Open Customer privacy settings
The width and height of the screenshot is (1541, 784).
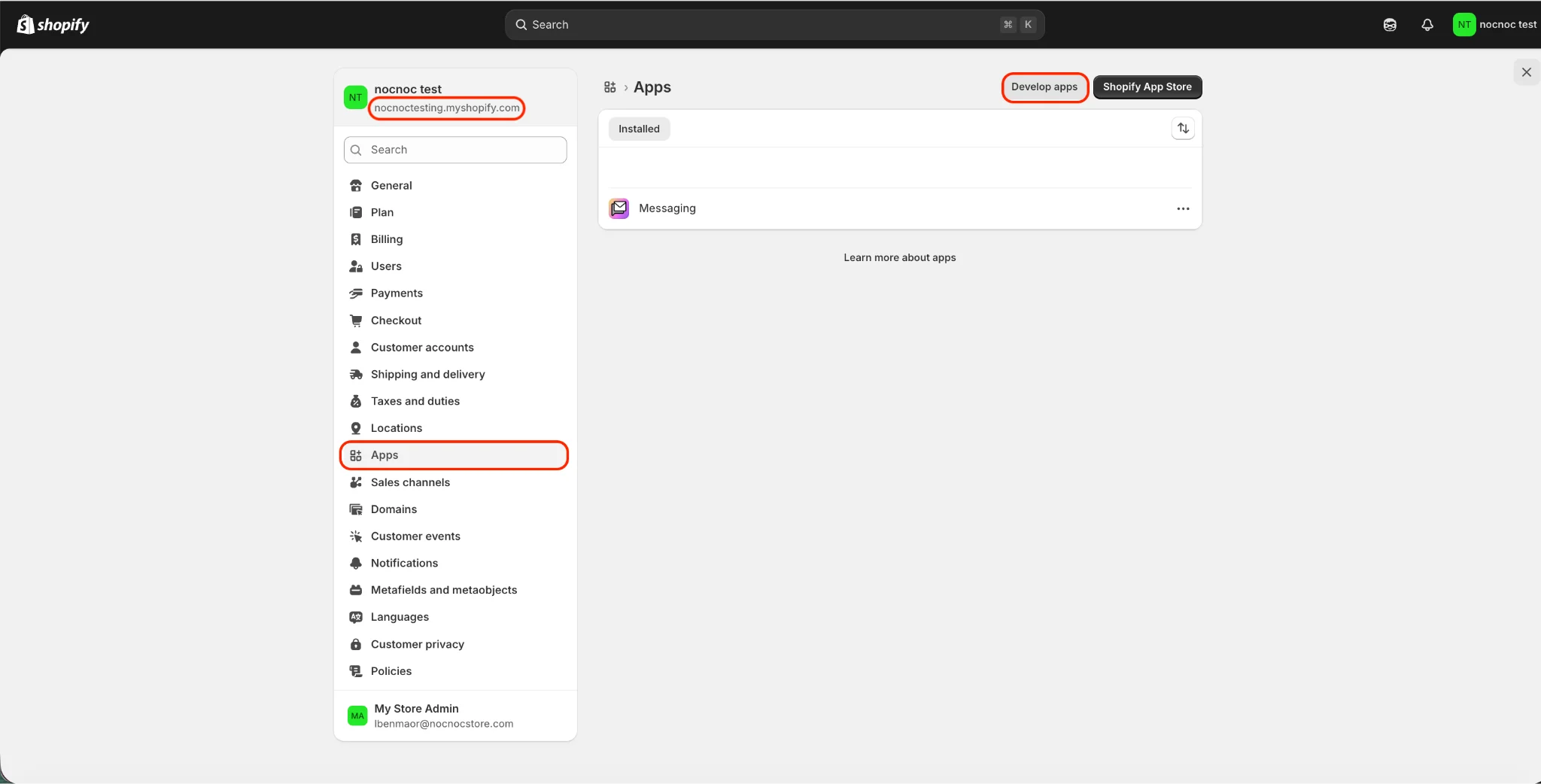[454, 645]
